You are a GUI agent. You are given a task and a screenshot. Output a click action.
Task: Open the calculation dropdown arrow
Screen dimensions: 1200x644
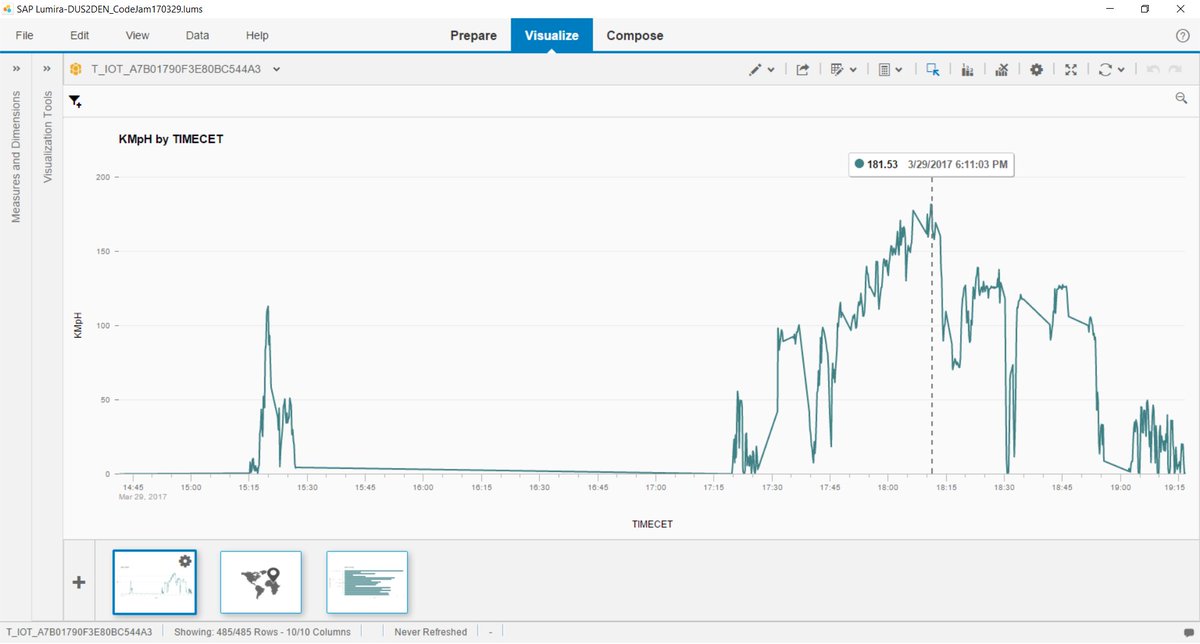(899, 70)
